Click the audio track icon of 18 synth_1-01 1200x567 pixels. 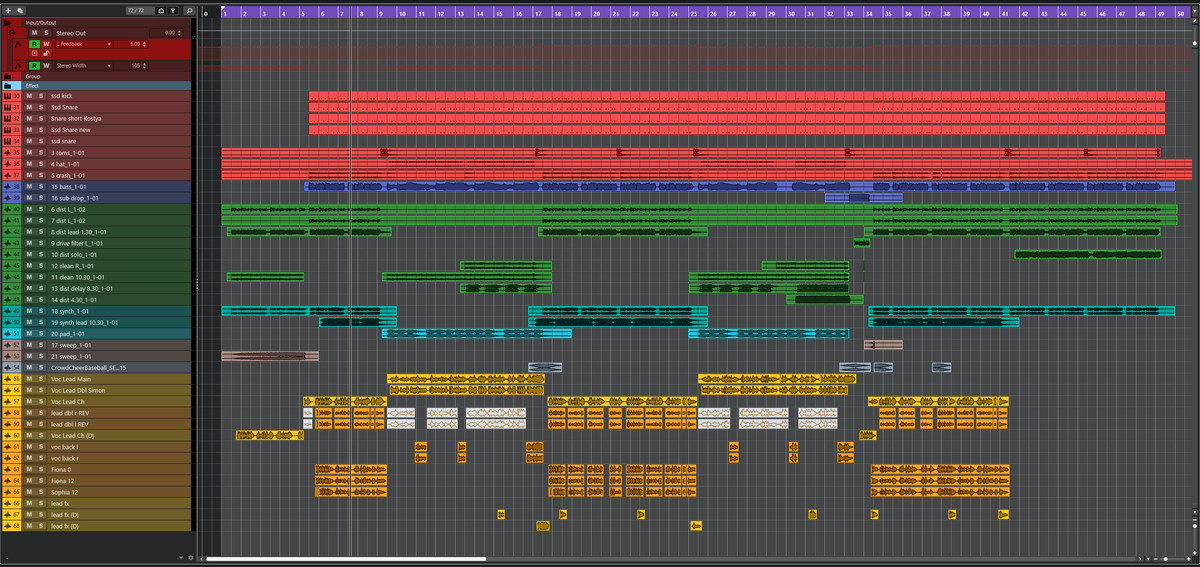(7, 311)
